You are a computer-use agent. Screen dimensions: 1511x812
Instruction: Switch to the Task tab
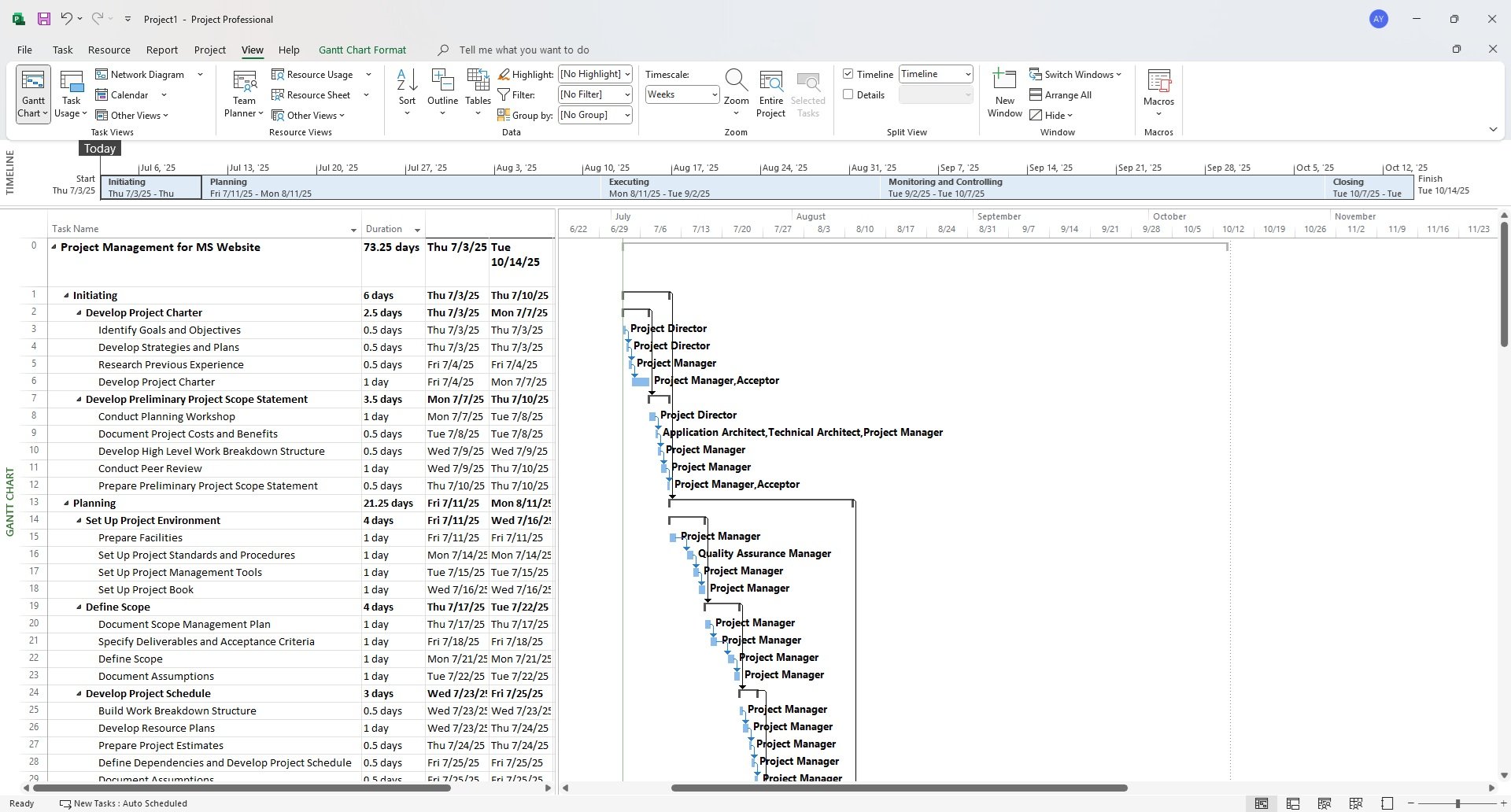click(x=62, y=50)
